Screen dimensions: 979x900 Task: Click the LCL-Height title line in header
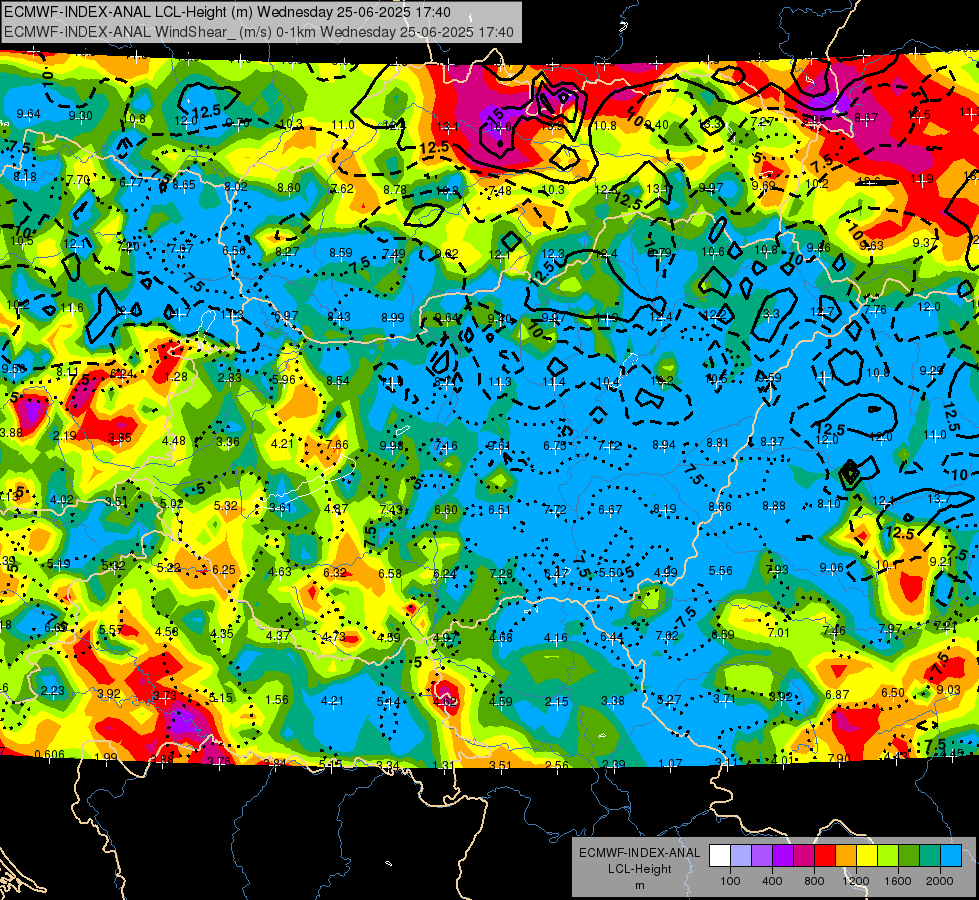coord(227,12)
